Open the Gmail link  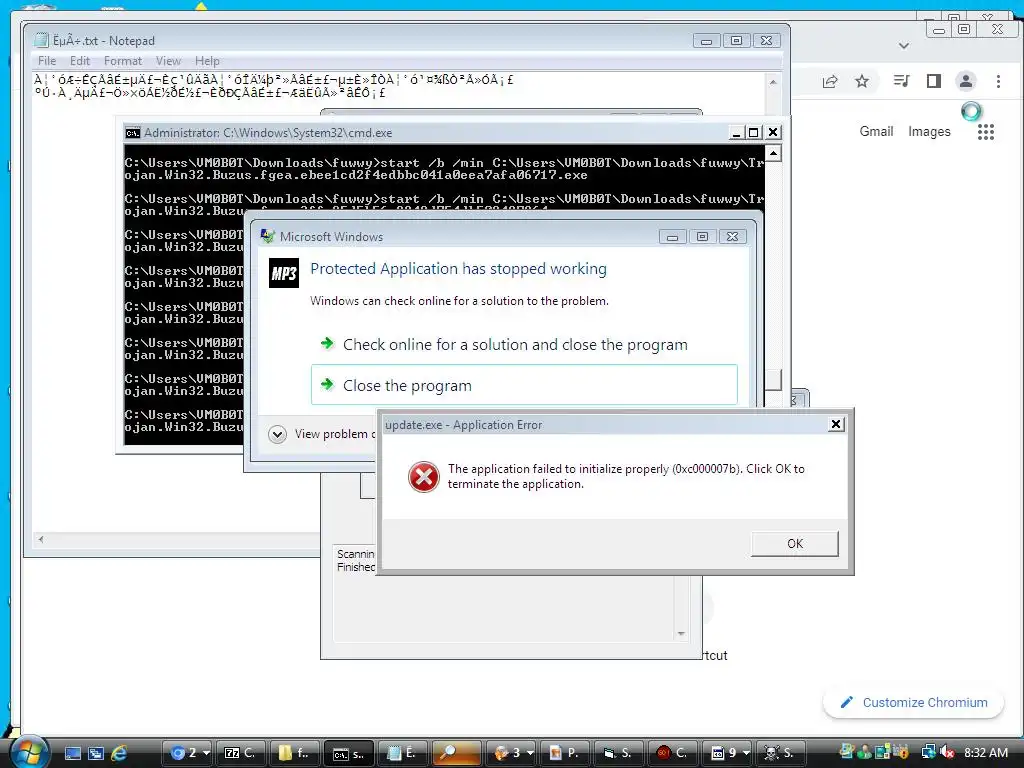(x=876, y=131)
